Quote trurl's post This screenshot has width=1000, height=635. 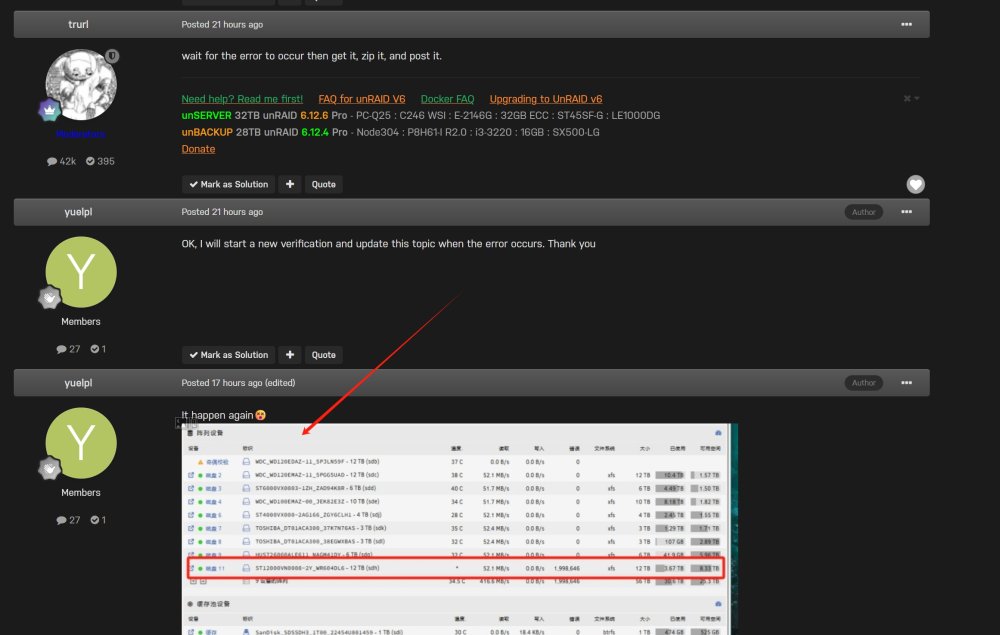(323, 184)
